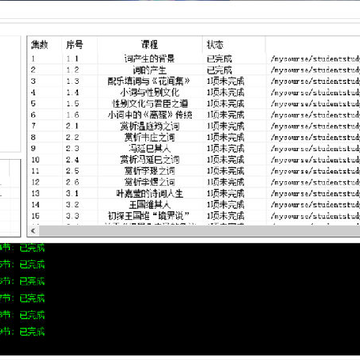Select course 赏析韦庄之词
Image resolution: width=360 pixels, height=360 pixels.
click(149, 137)
